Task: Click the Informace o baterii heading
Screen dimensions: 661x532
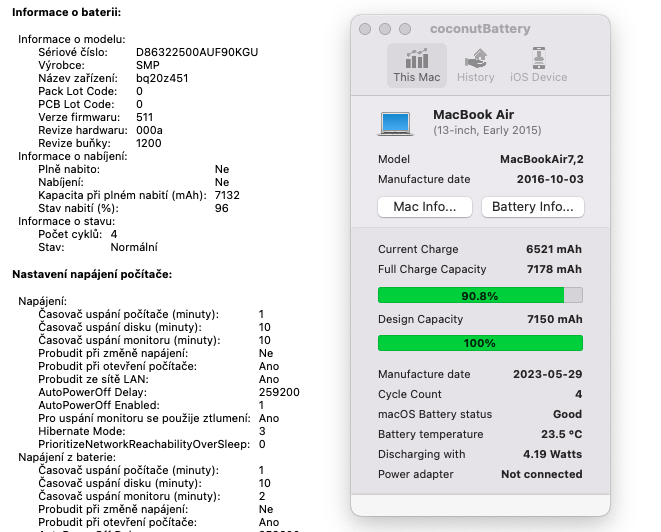Action: tap(67, 12)
